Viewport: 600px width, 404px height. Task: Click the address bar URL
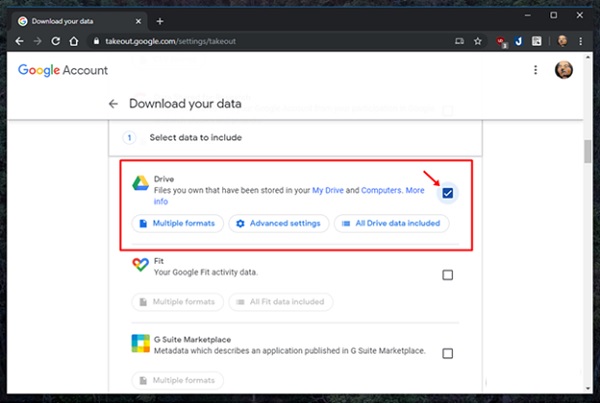pyautogui.click(x=171, y=41)
